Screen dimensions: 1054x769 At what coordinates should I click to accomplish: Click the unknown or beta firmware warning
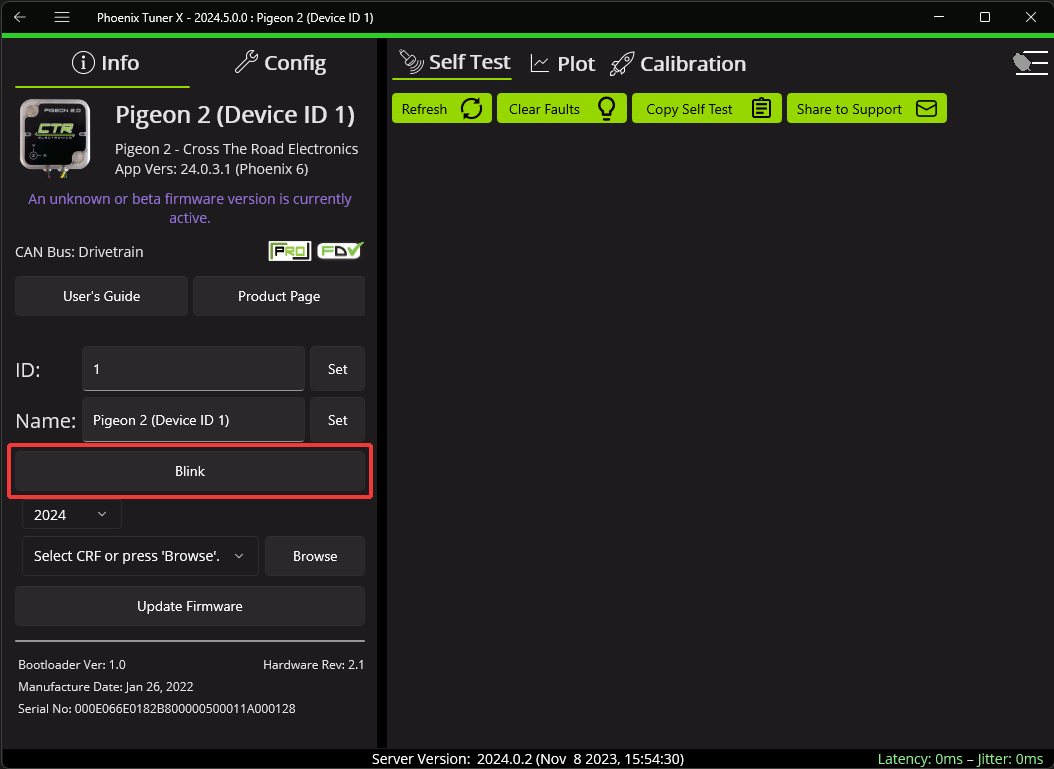point(190,208)
